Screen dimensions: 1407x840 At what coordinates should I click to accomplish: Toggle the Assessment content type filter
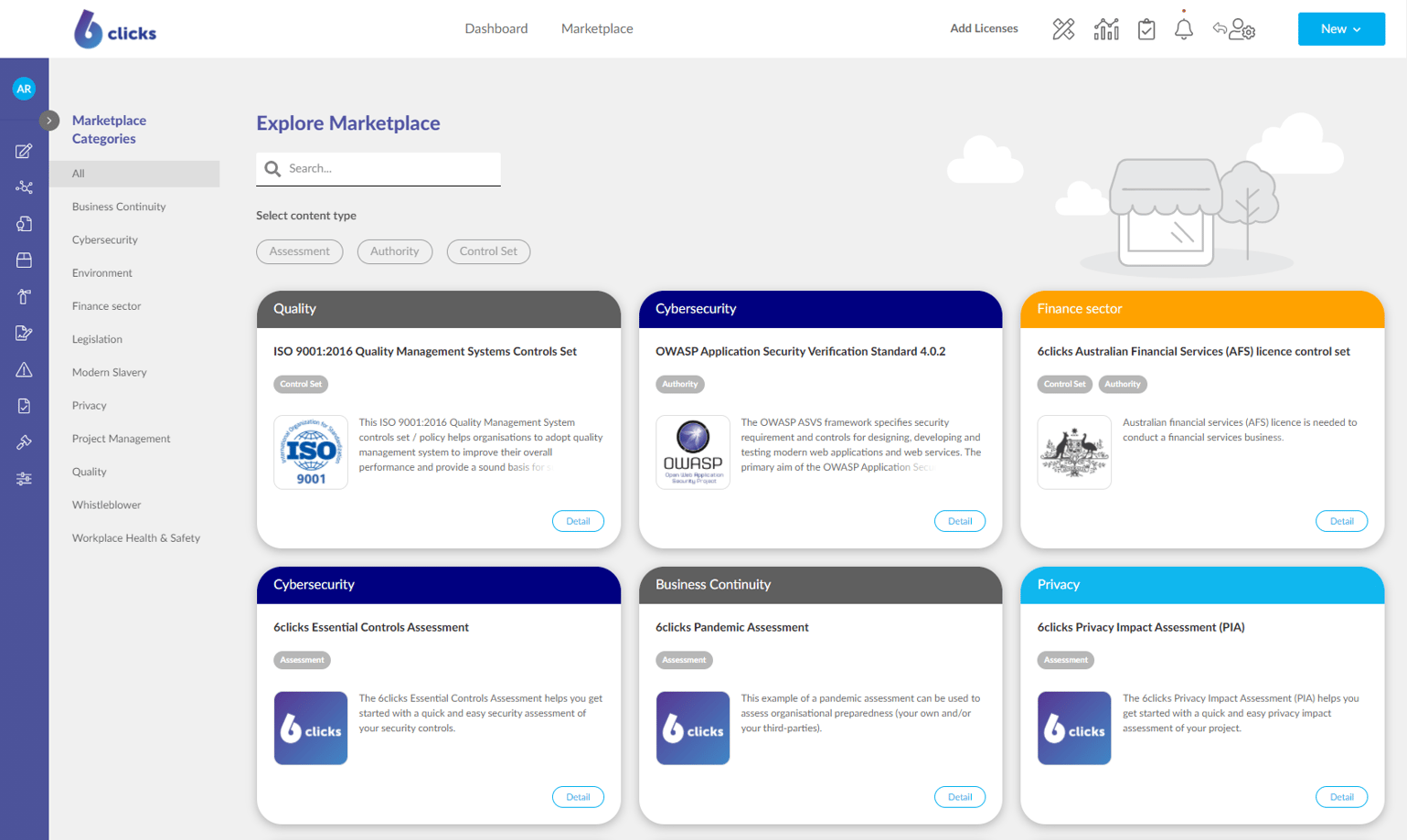[x=299, y=251]
